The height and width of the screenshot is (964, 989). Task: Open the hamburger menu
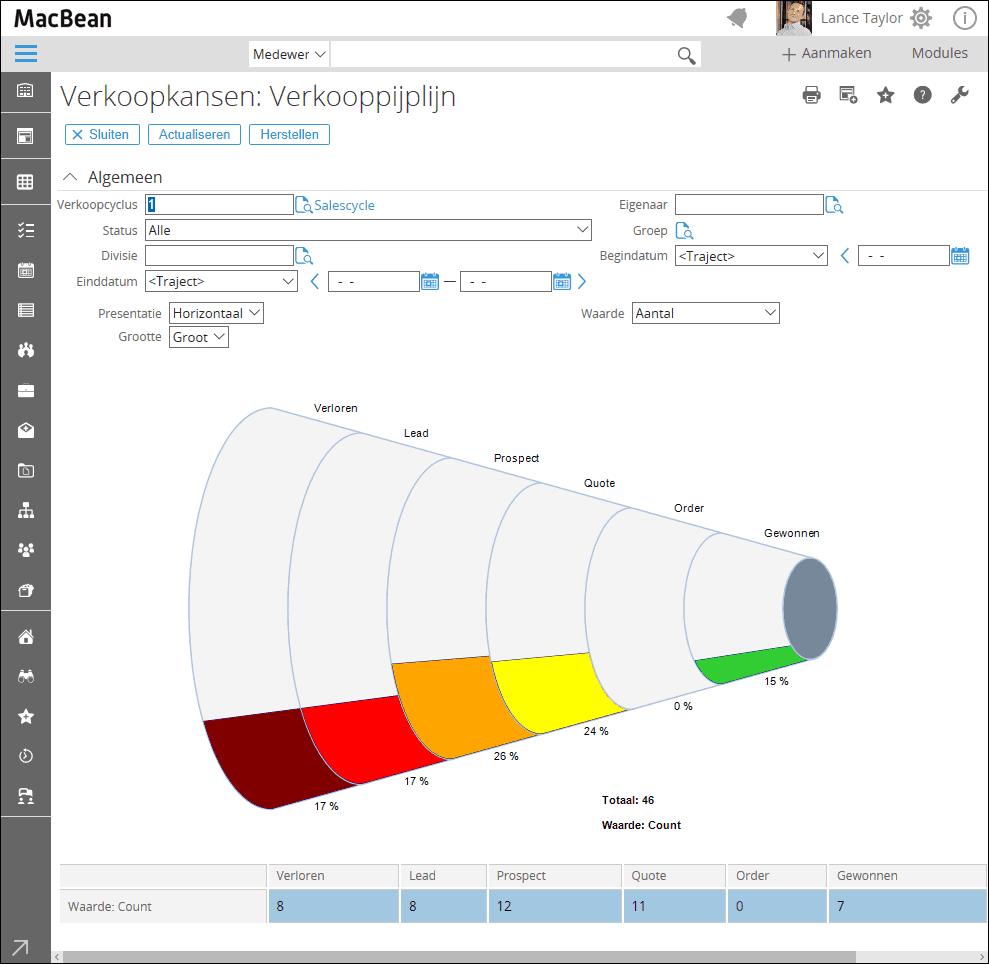pos(26,54)
